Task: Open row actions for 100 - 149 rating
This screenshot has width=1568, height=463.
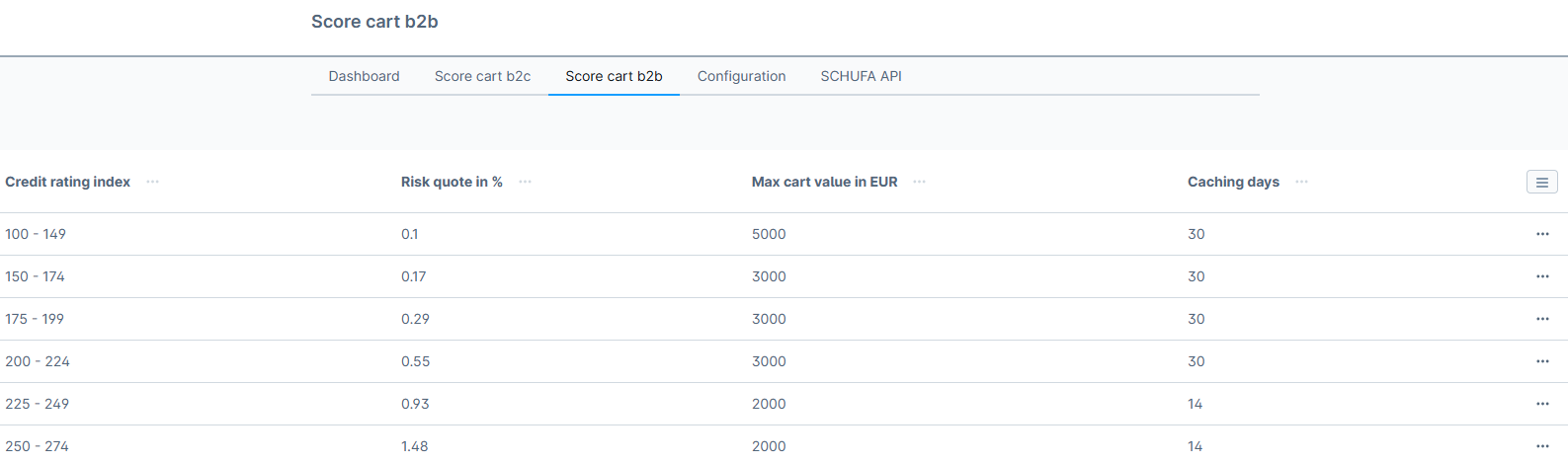Action: coord(1542,234)
